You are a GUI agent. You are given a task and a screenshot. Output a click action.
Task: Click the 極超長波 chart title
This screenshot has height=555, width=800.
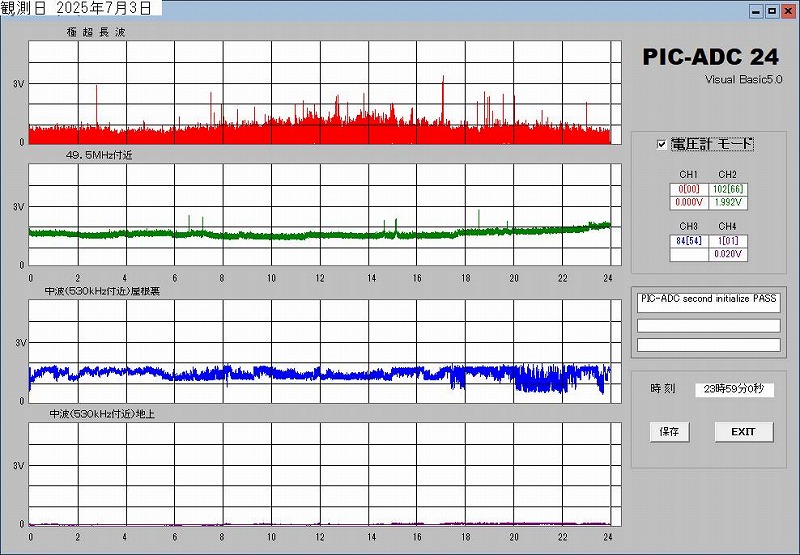95,32
